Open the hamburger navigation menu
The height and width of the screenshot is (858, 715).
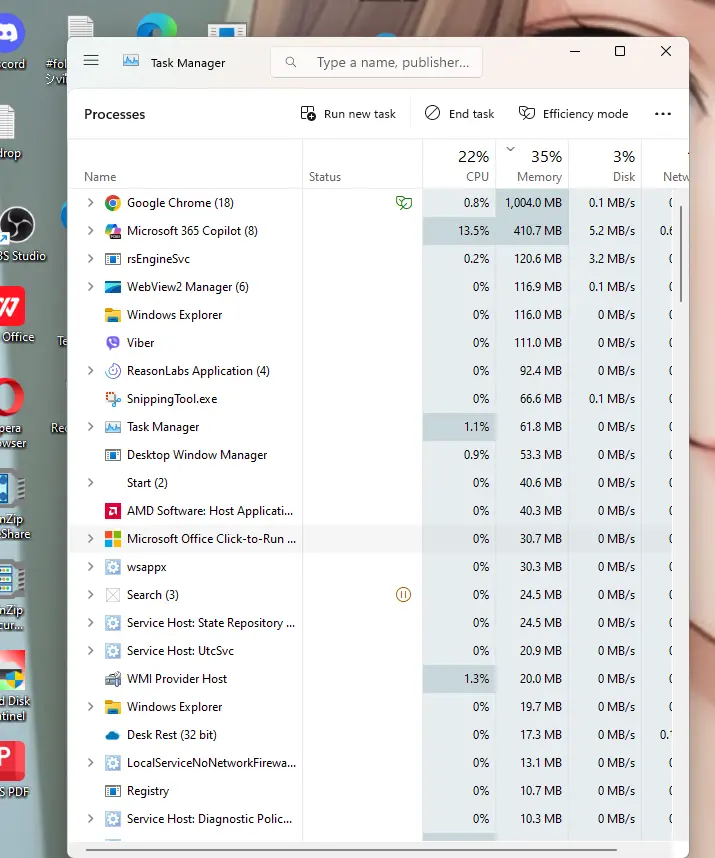click(x=91, y=60)
